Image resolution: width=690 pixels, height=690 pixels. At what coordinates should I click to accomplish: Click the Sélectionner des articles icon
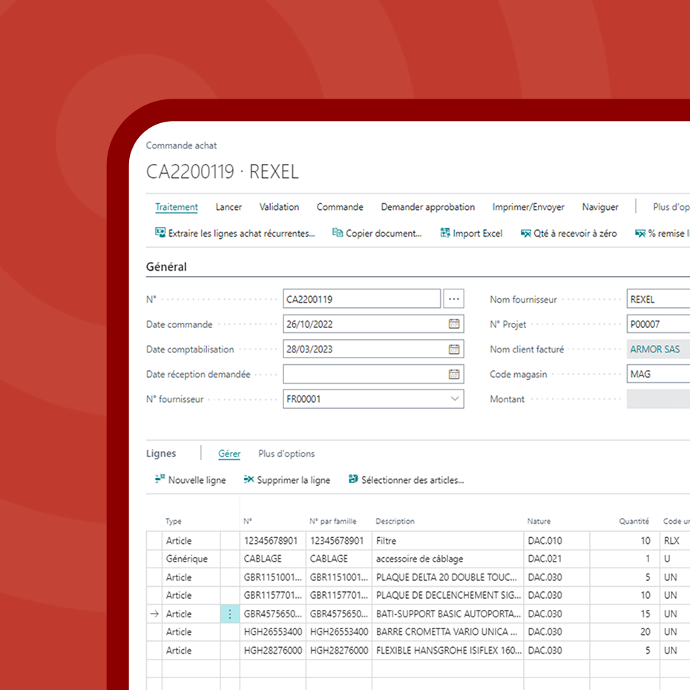[353, 480]
